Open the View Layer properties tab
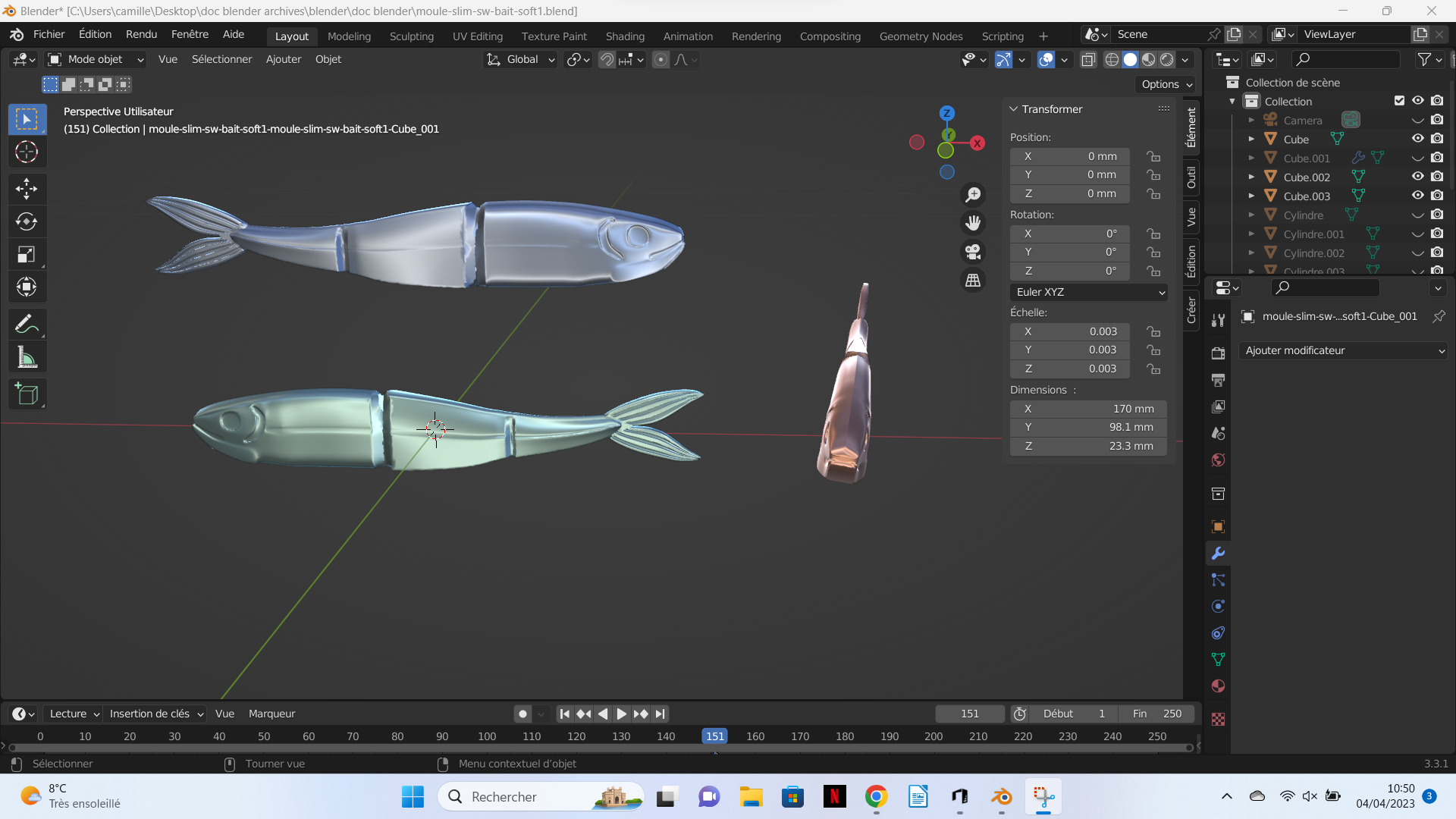This screenshot has height=819, width=1456. coord(1218,406)
